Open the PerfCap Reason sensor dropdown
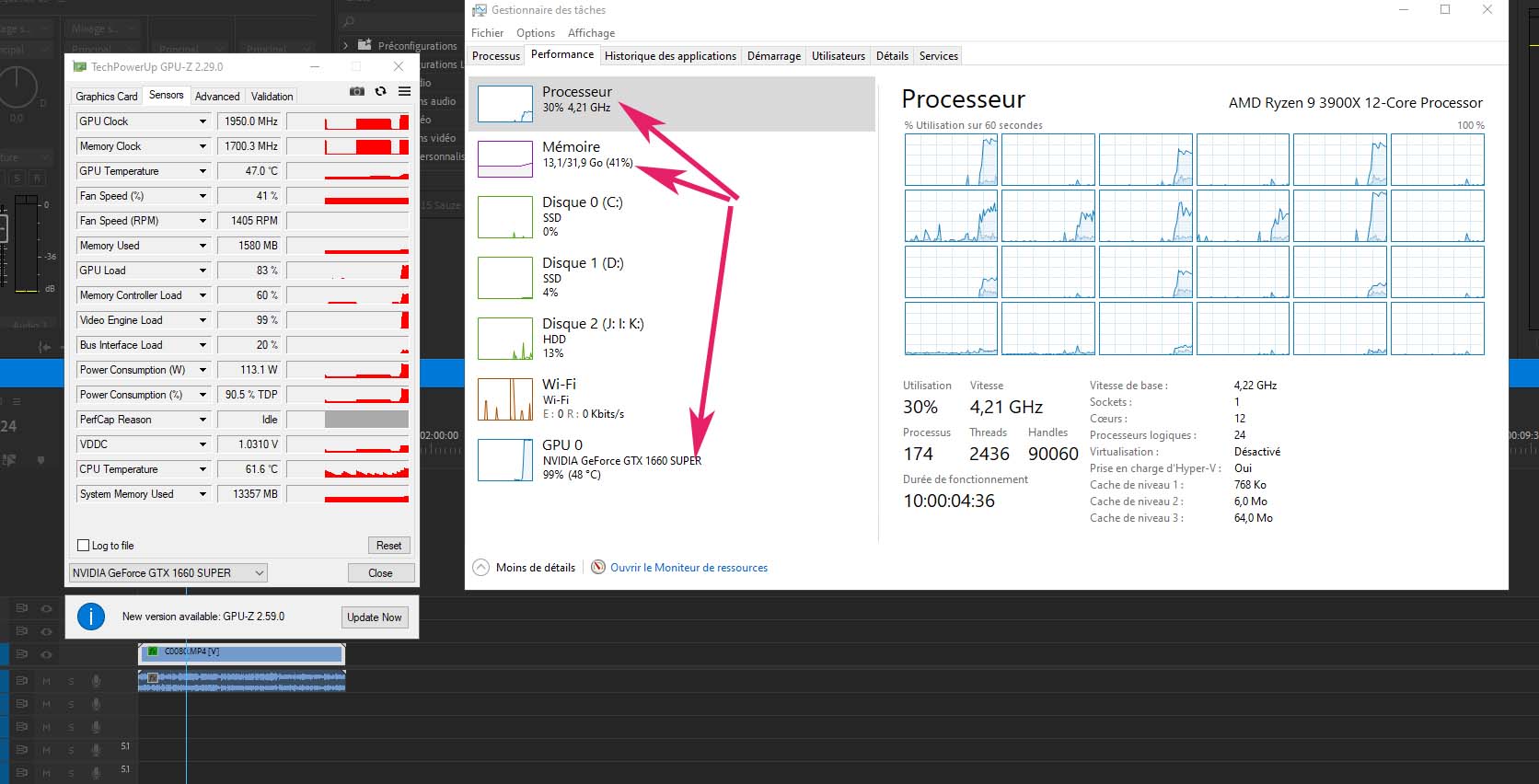This screenshot has width=1539, height=784. tap(202, 420)
